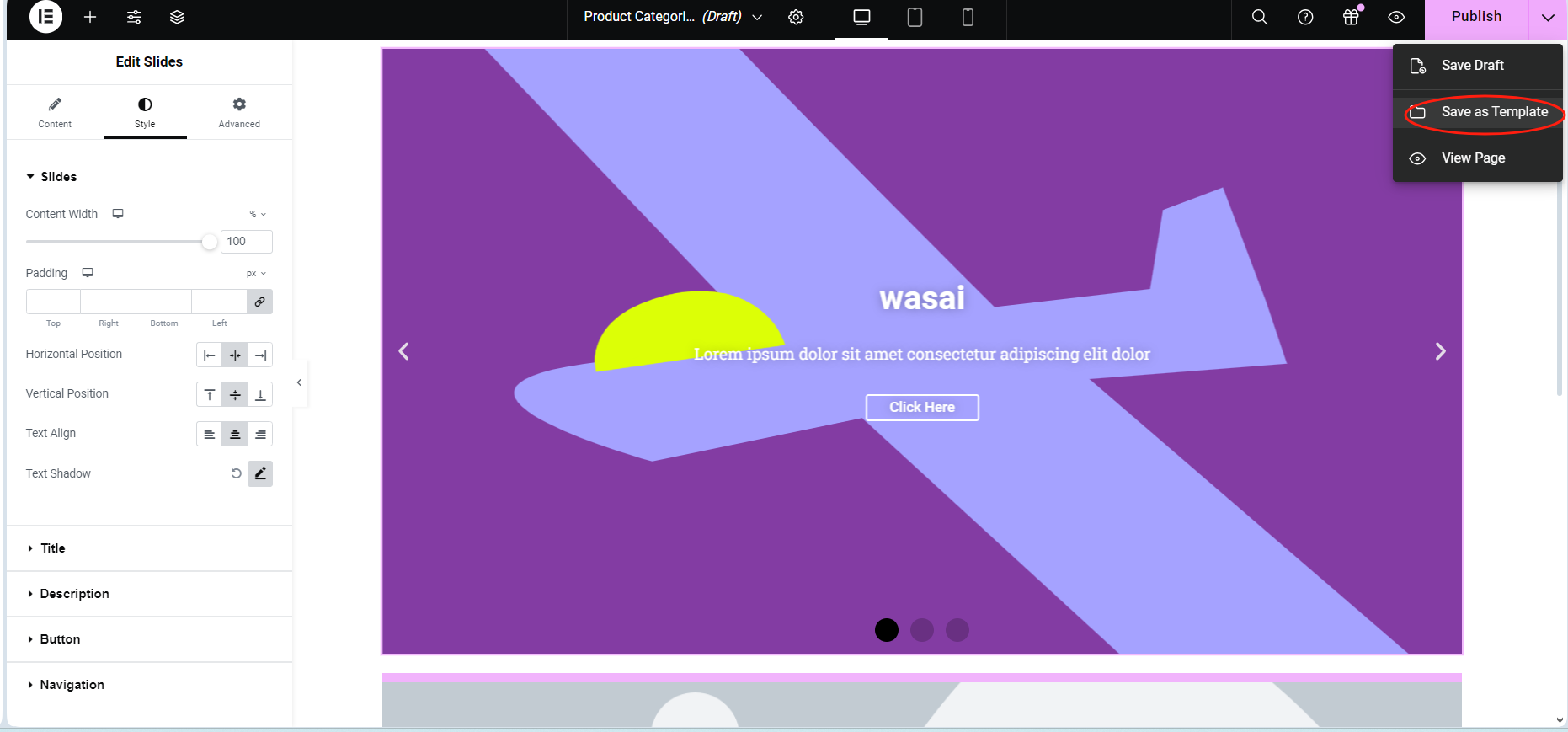This screenshot has width=1568, height=732.
Task: Switch to the Style tab
Action: pos(145,112)
